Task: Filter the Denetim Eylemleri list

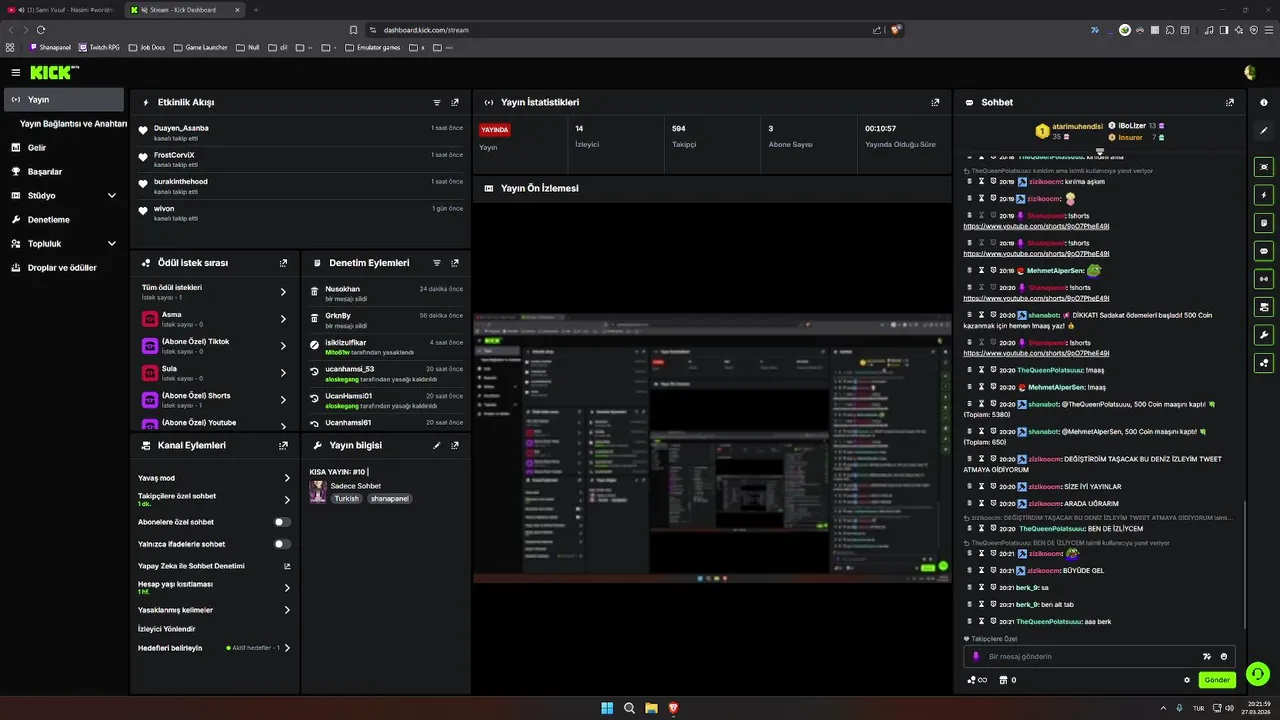Action: click(437, 263)
